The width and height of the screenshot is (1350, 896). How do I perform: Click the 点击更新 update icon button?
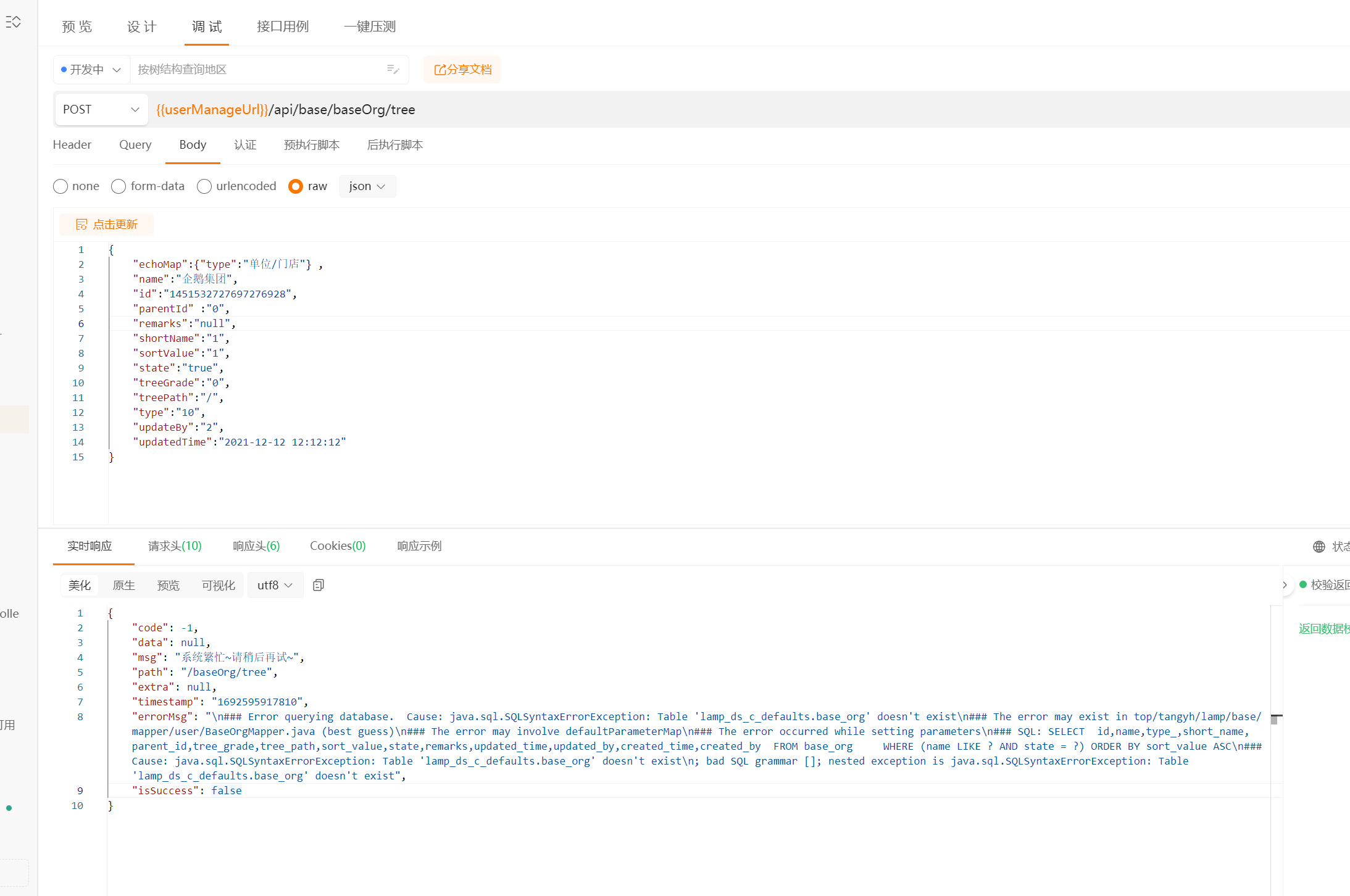coord(106,224)
